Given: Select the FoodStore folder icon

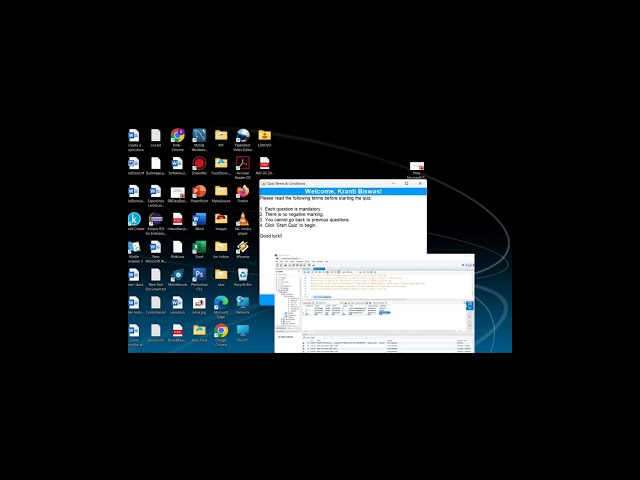Looking at the screenshot, I should coord(221,166).
